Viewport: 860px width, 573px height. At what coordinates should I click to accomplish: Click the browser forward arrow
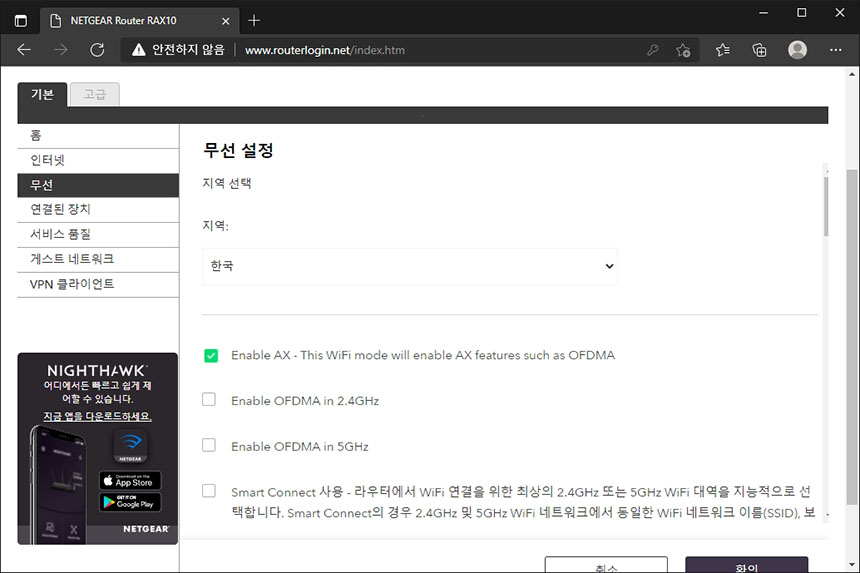(x=60, y=50)
